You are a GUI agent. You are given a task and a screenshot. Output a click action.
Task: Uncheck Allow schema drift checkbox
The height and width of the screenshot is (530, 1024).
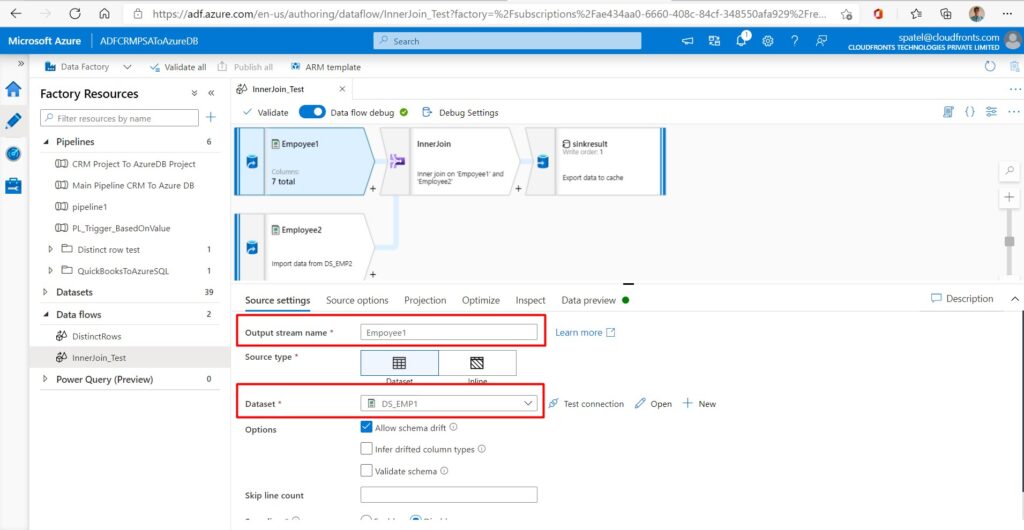pos(366,428)
